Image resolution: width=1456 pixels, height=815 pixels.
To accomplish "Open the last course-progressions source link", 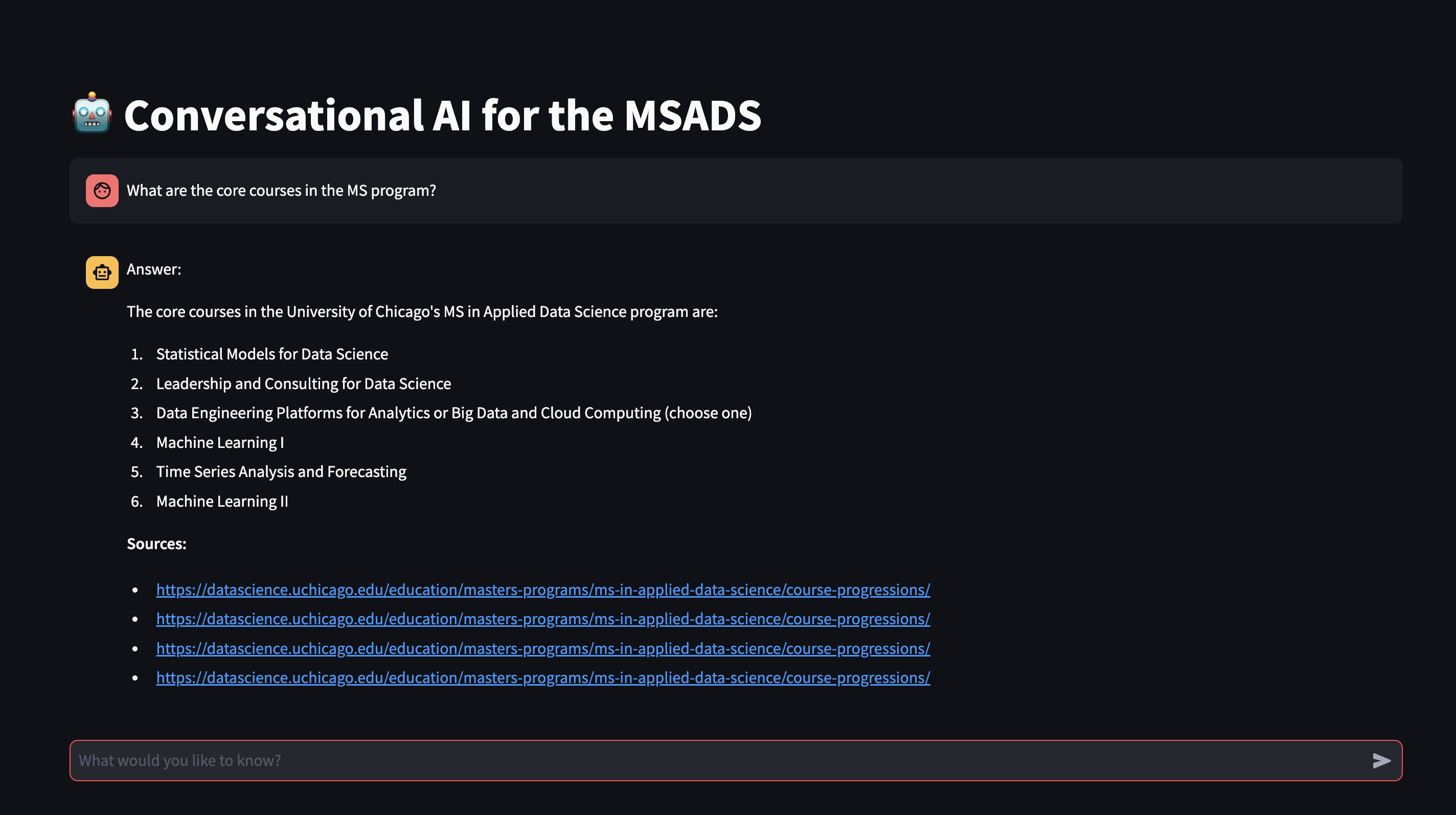I will coord(543,677).
